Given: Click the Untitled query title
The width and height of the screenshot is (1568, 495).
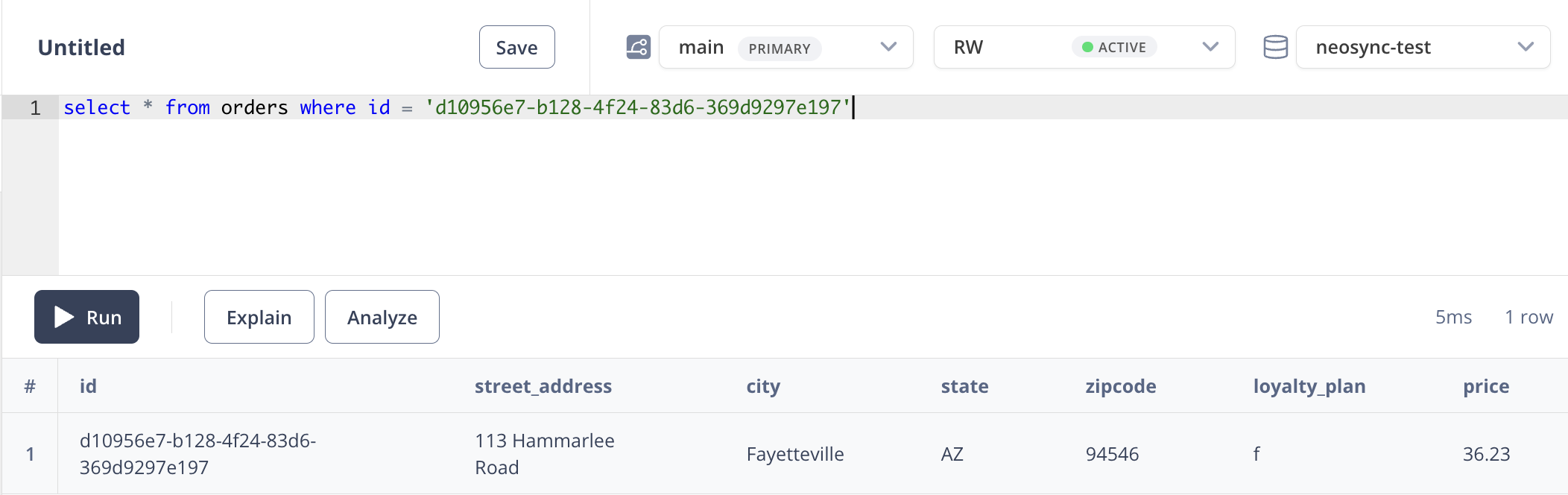Looking at the screenshot, I should click(x=81, y=48).
